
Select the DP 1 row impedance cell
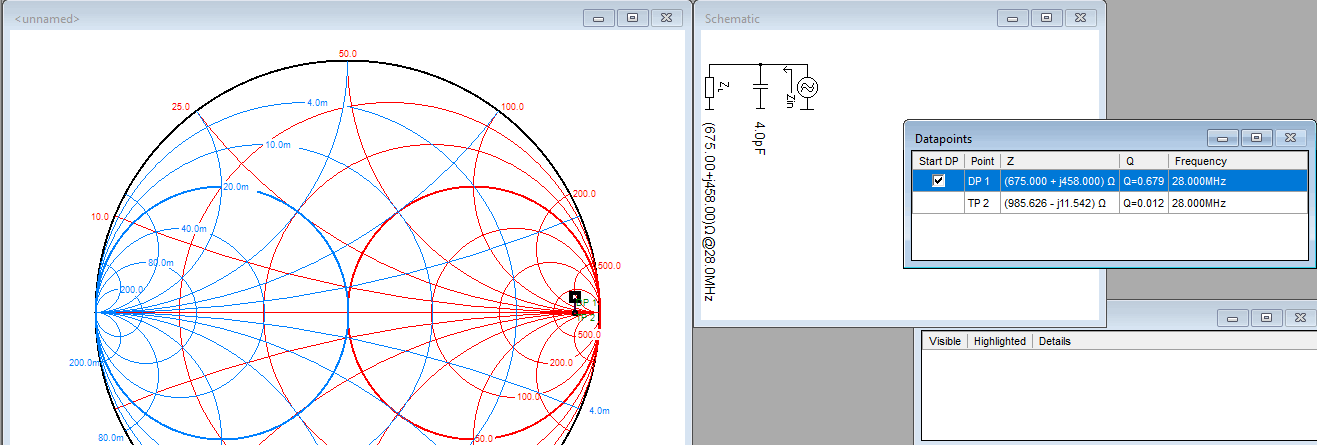point(1058,181)
